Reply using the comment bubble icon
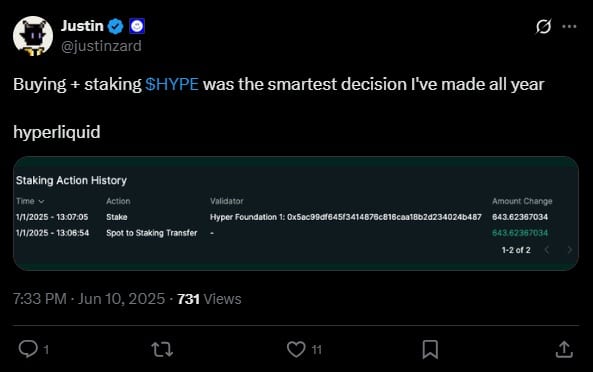 tap(28, 349)
